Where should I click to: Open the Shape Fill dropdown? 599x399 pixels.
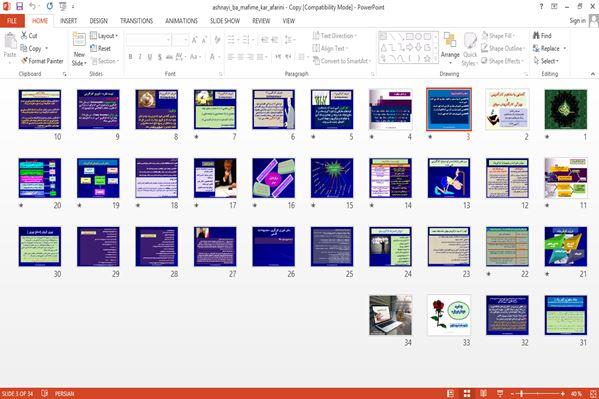point(498,36)
